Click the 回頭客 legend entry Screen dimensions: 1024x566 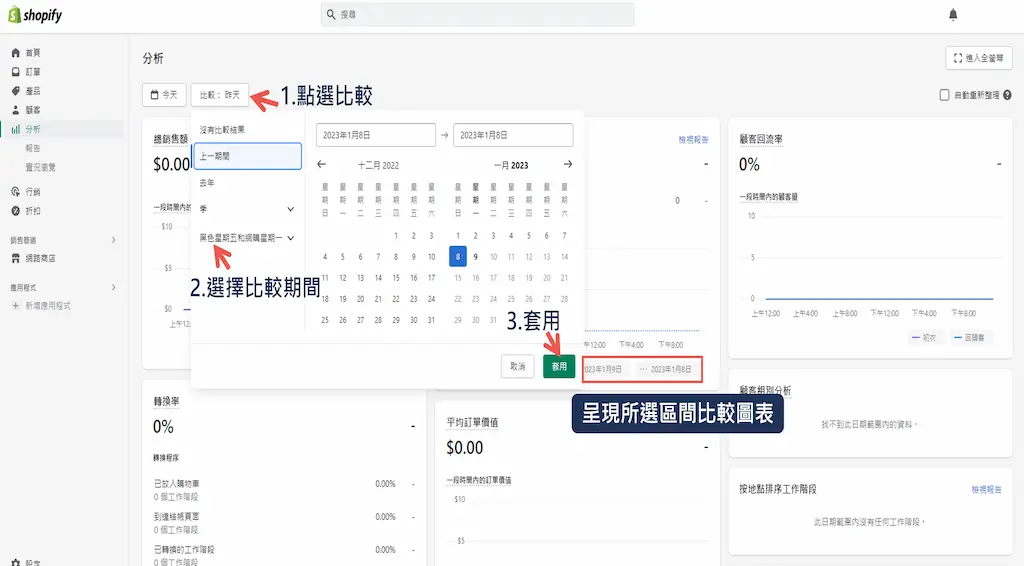[969, 338]
